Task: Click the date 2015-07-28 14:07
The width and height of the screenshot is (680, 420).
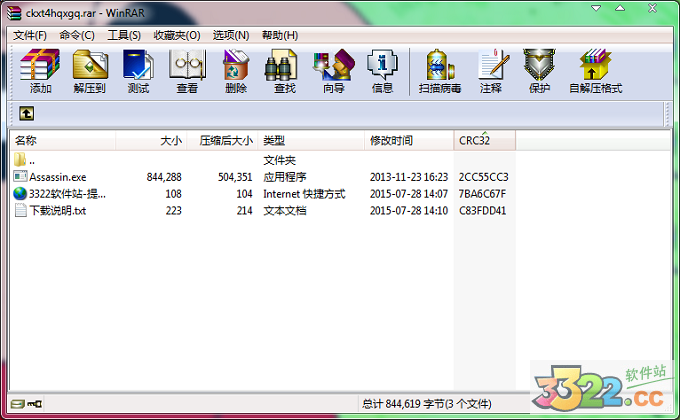Action: 409,194
